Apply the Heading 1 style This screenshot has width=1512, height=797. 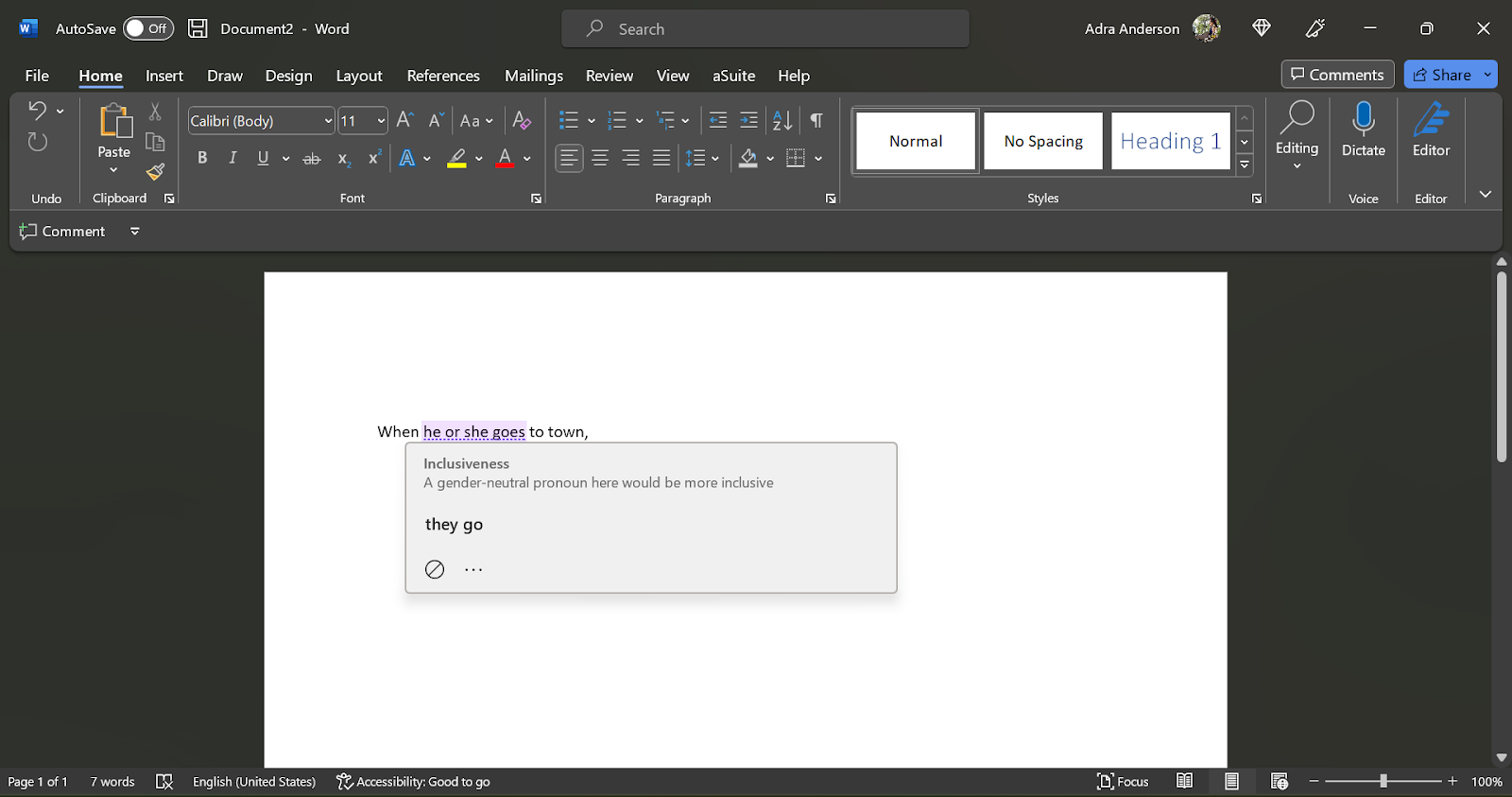coord(1171,141)
